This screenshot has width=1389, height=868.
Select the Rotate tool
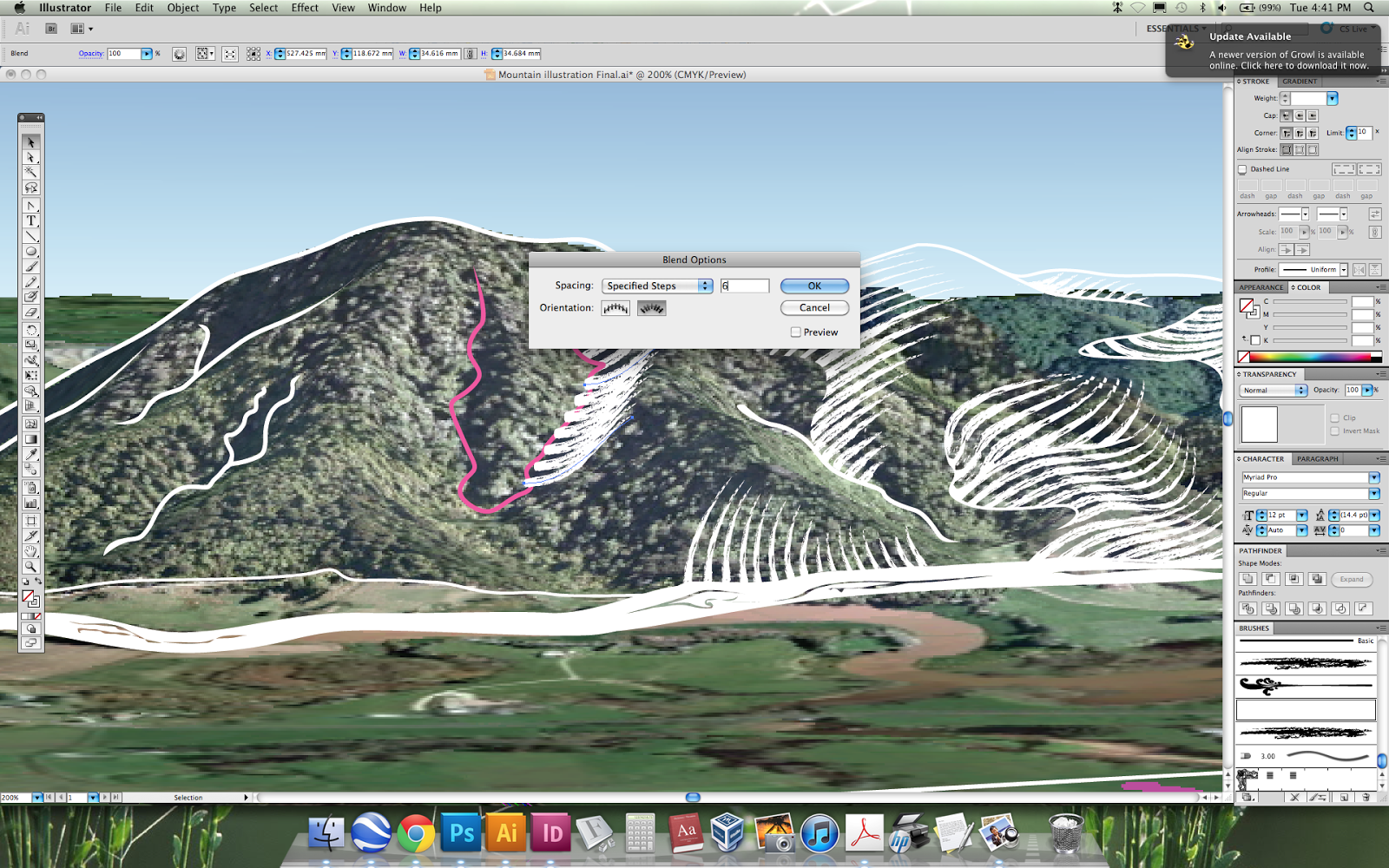pyautogui.click(x=31, y=330)
